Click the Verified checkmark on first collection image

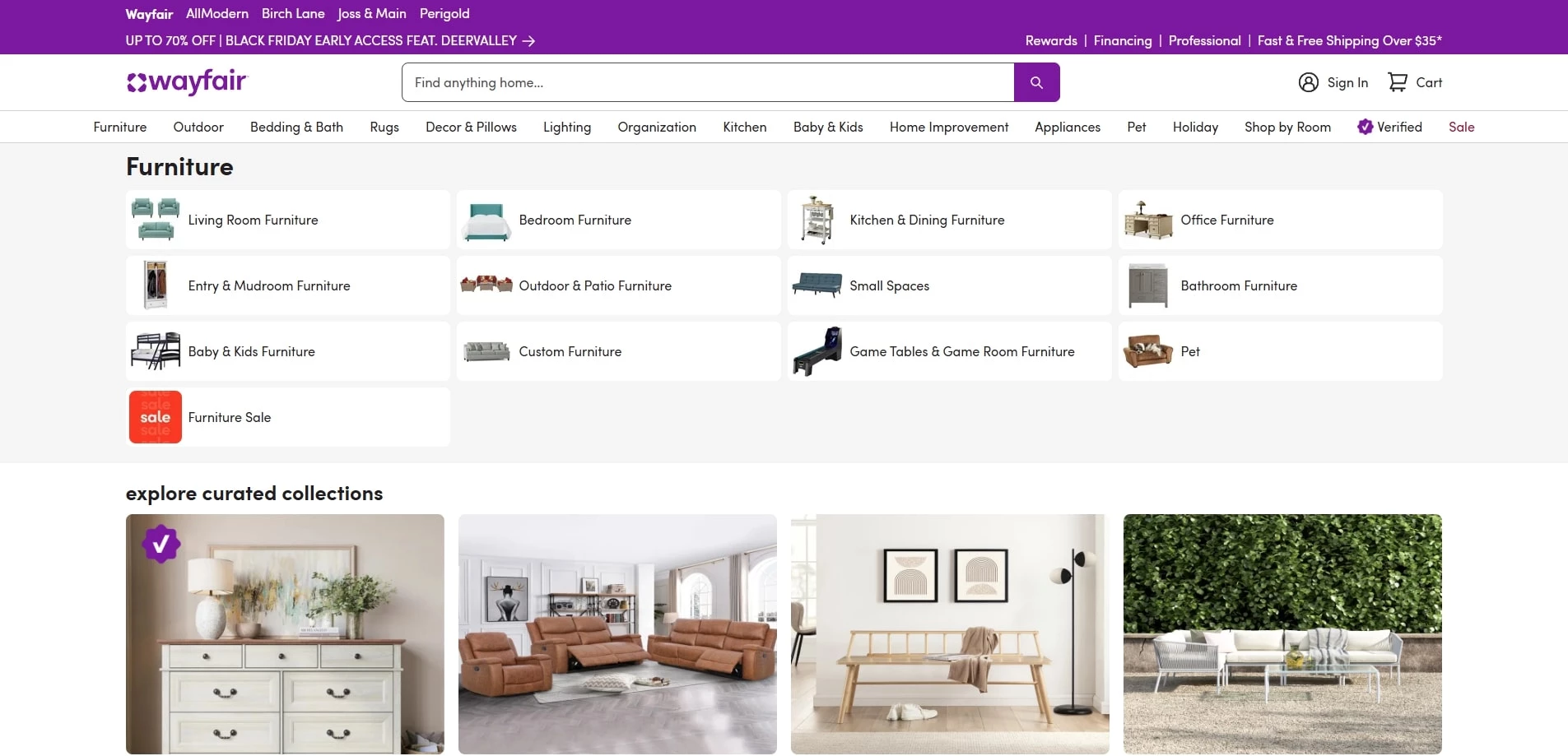[x=162, y=543]
